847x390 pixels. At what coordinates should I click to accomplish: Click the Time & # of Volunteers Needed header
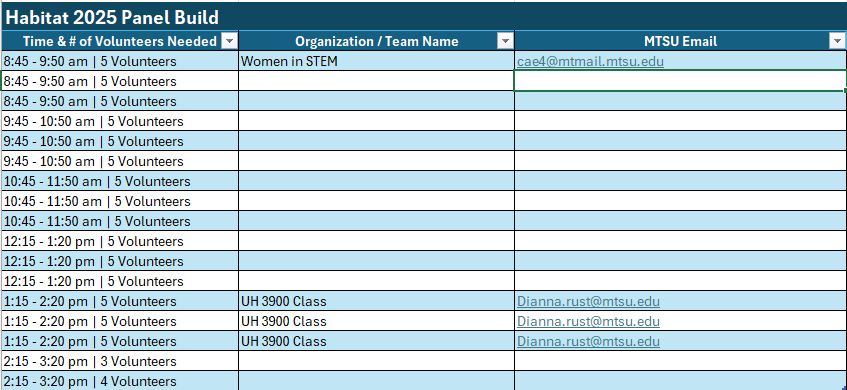119,41
